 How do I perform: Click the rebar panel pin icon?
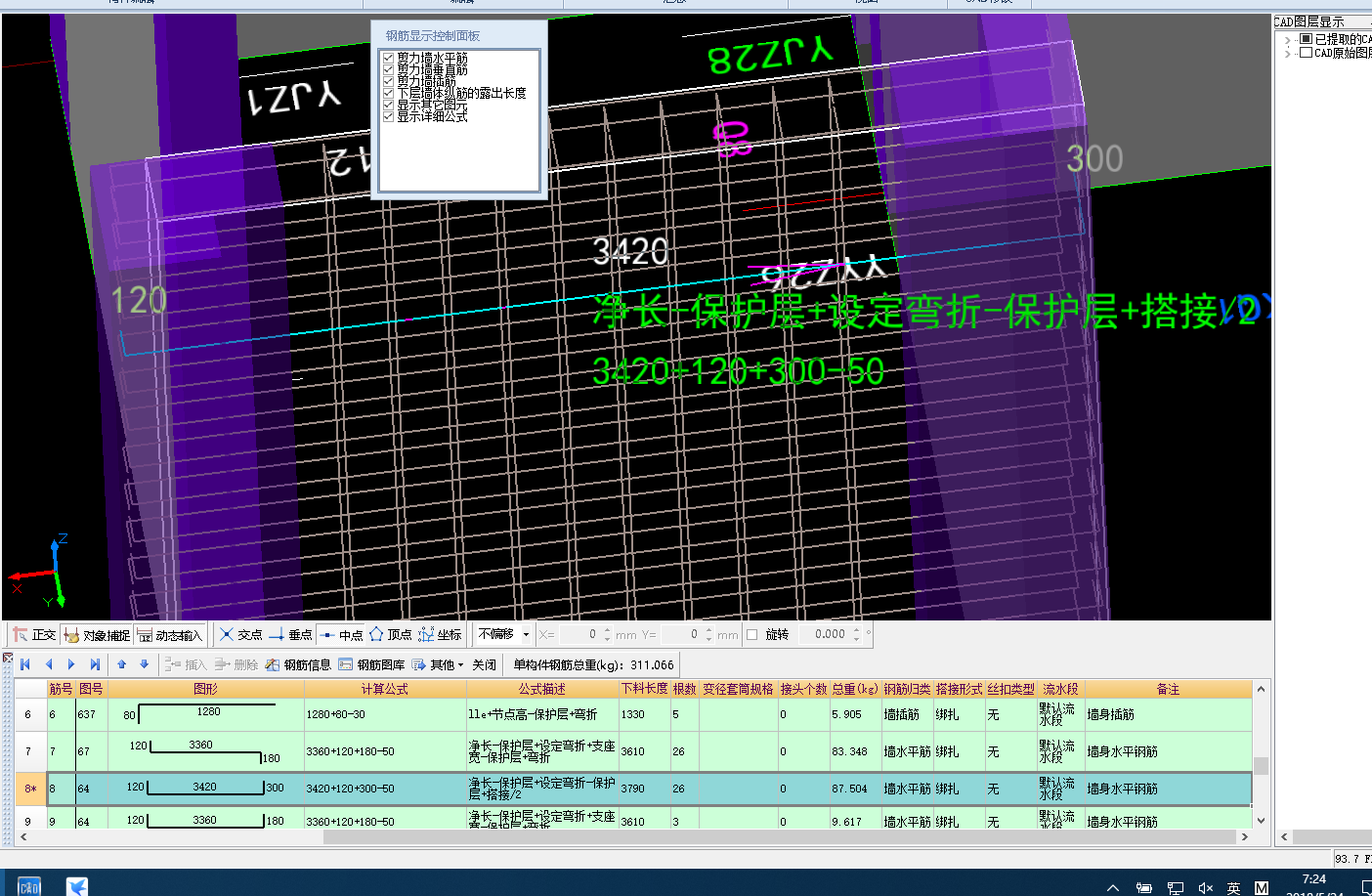[x=7, y=658]
